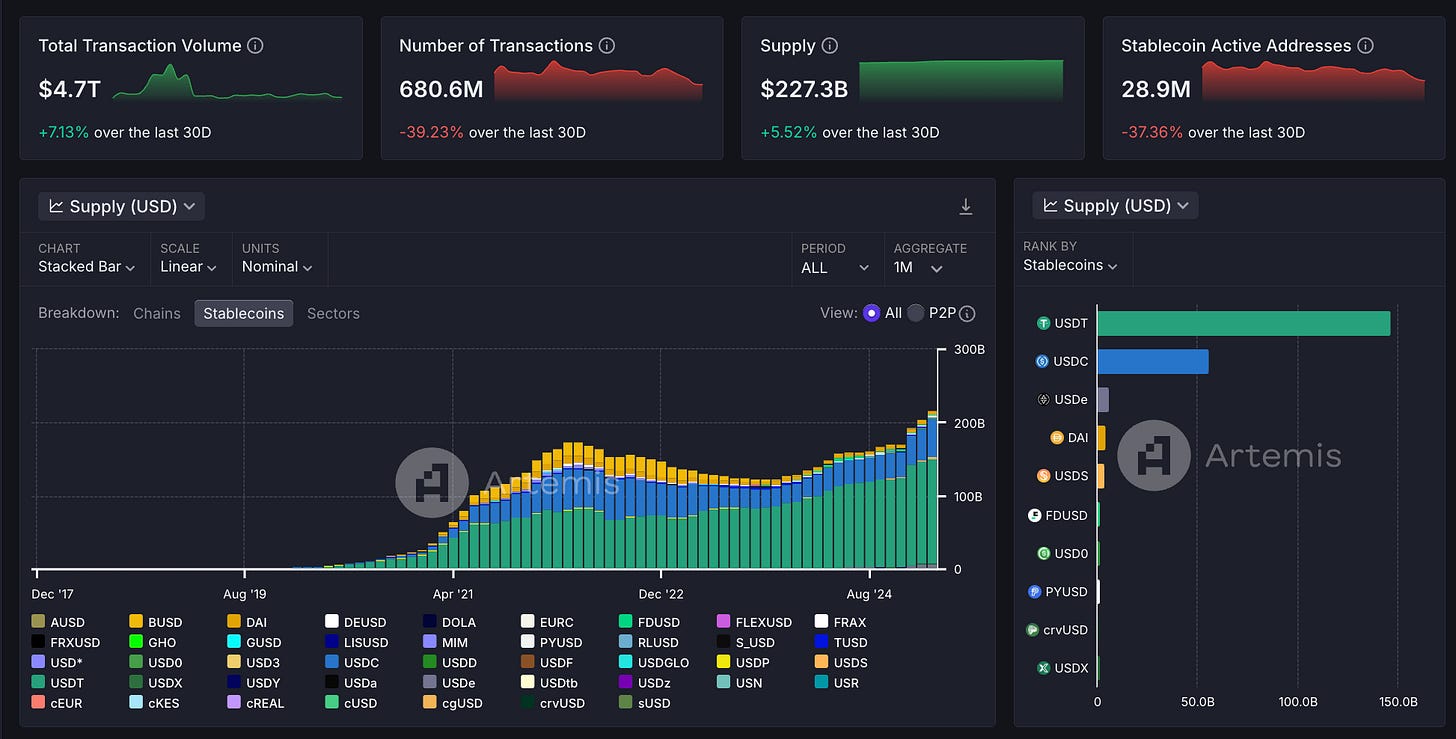Toggle the USDT legend entry
Image resolution: width=1456 pixels, height=739 pixels.
[x=59, y=683]
